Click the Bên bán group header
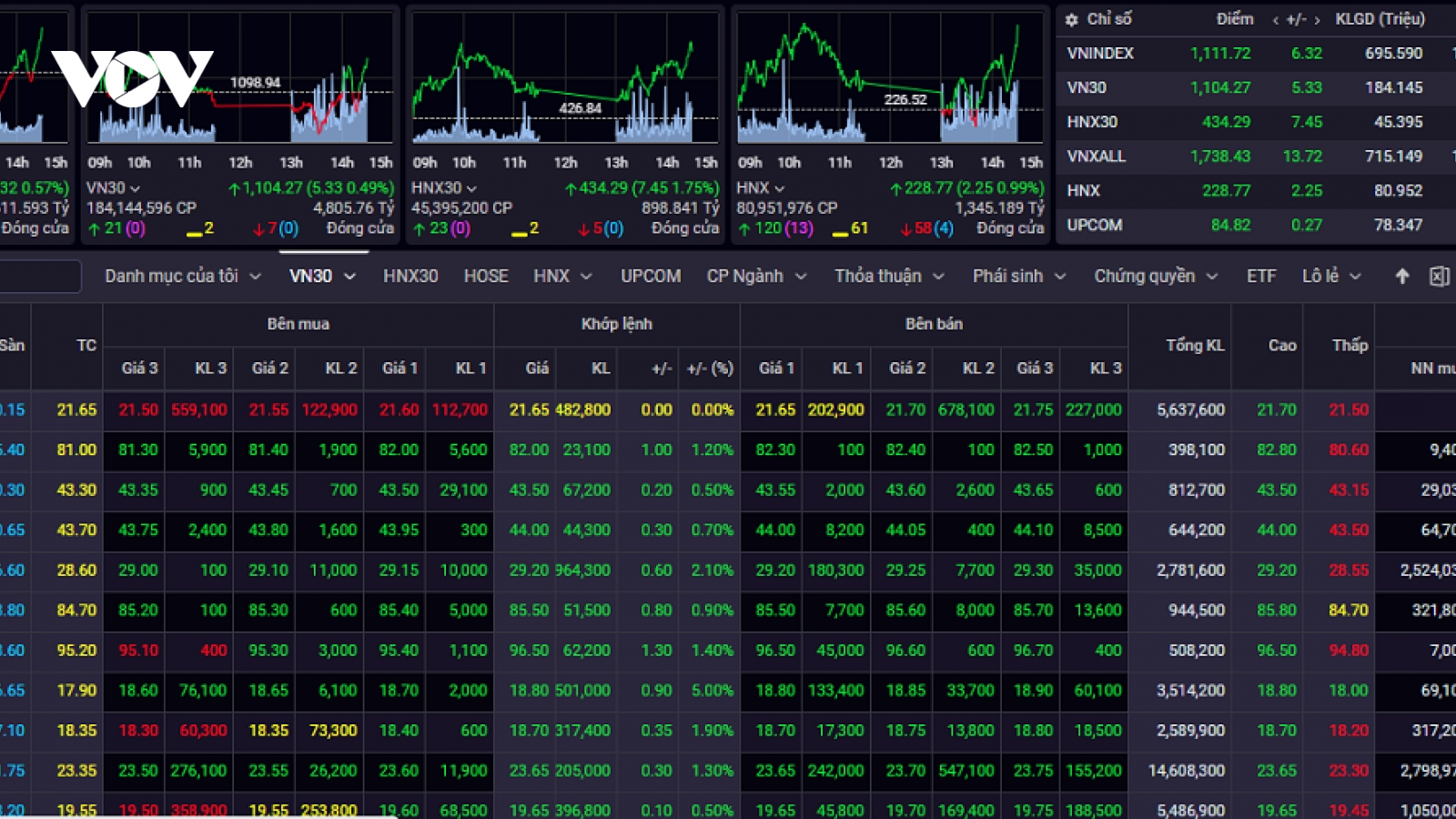1456x819 pixels. coord(934,324)
